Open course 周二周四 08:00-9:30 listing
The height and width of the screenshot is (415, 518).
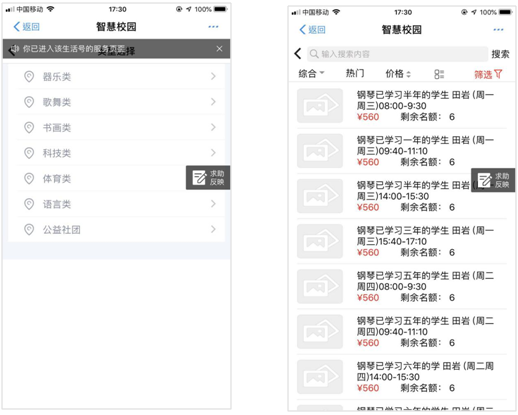(402, 287)
